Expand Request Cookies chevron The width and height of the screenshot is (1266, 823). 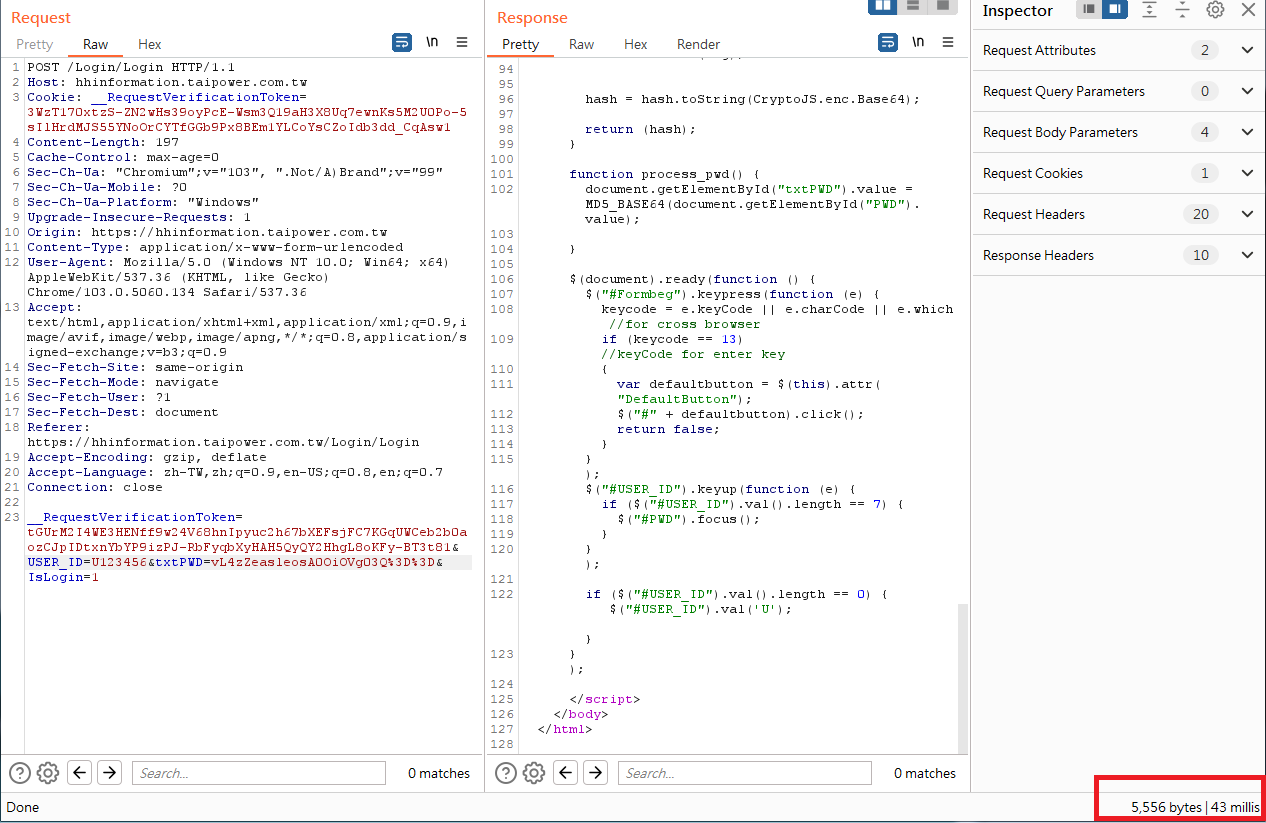tap(1247, 173)
